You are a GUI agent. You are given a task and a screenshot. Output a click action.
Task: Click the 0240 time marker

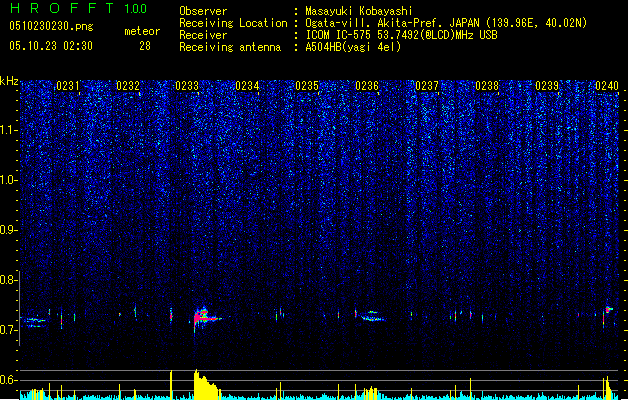click(x=607, y=86)
